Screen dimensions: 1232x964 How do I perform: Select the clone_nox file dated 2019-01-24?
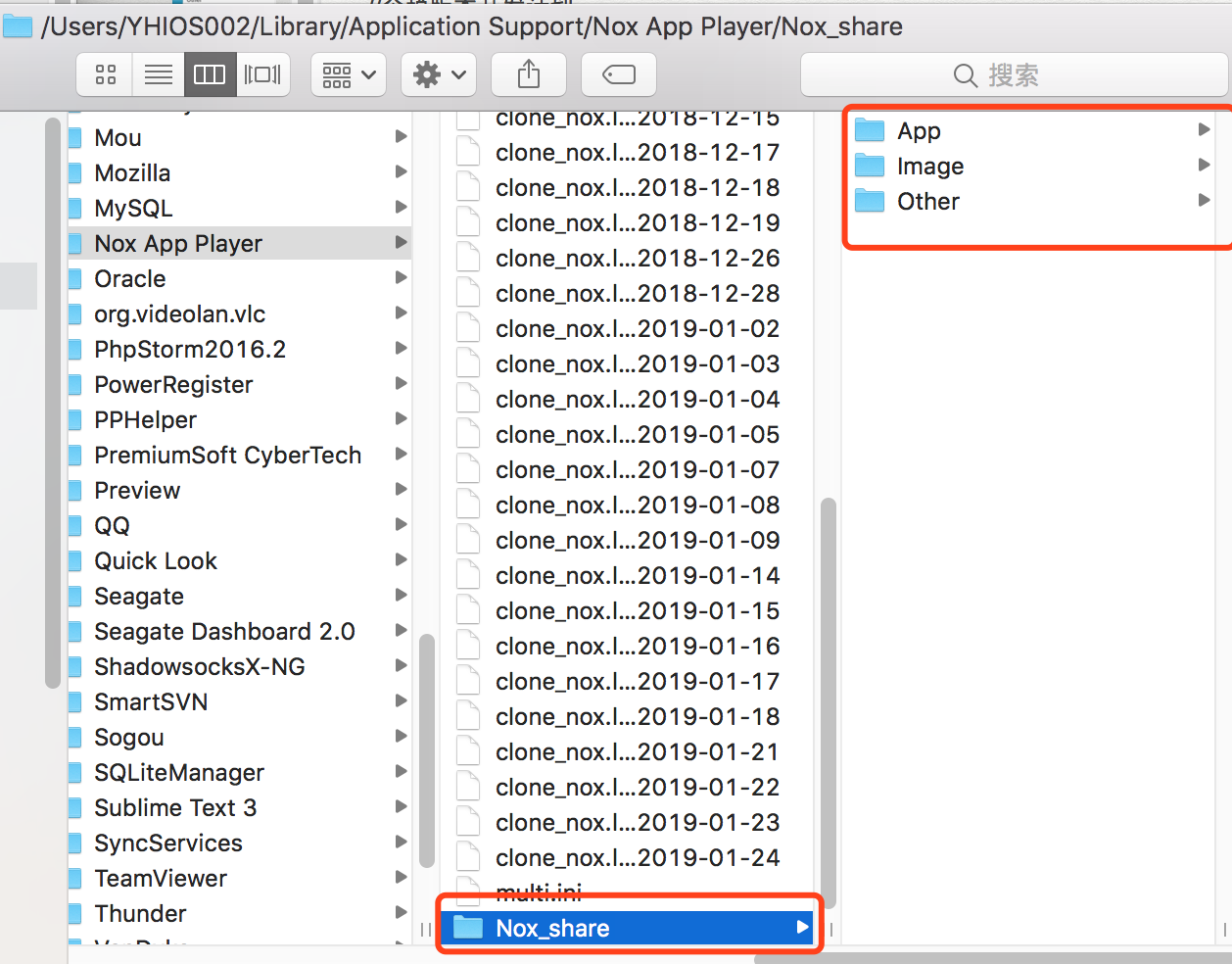(x=627, y=857)
